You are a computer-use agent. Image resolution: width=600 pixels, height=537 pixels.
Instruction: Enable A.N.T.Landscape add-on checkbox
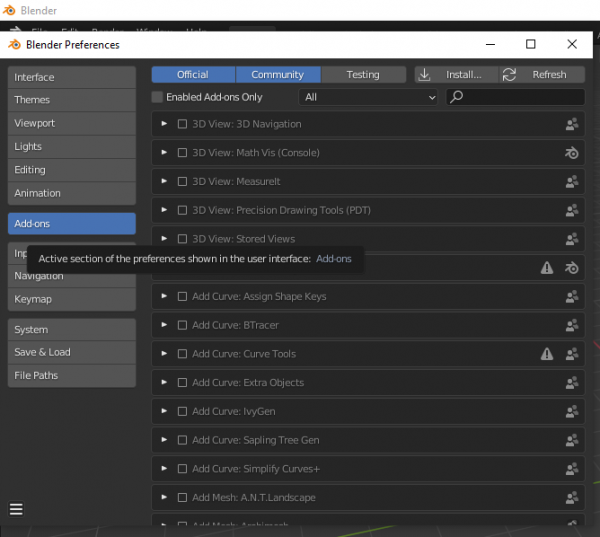pyautogui.click(x=183, y=497)
